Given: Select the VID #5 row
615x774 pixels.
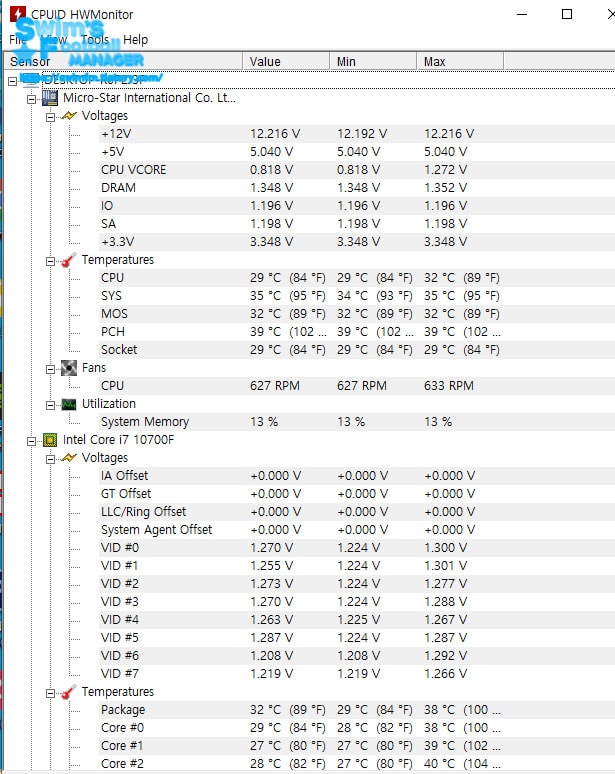Looking at the screenshot, I should (x=356, y=638).
